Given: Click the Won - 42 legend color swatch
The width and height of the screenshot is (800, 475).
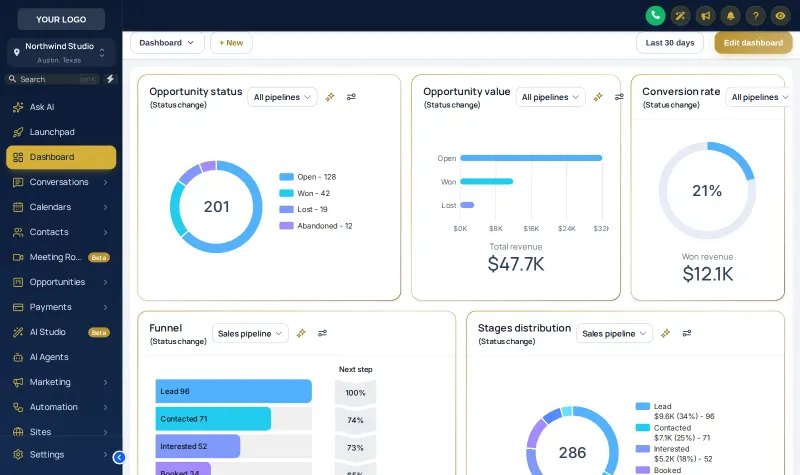Looking at the screenshot, I should coord(286,193).
